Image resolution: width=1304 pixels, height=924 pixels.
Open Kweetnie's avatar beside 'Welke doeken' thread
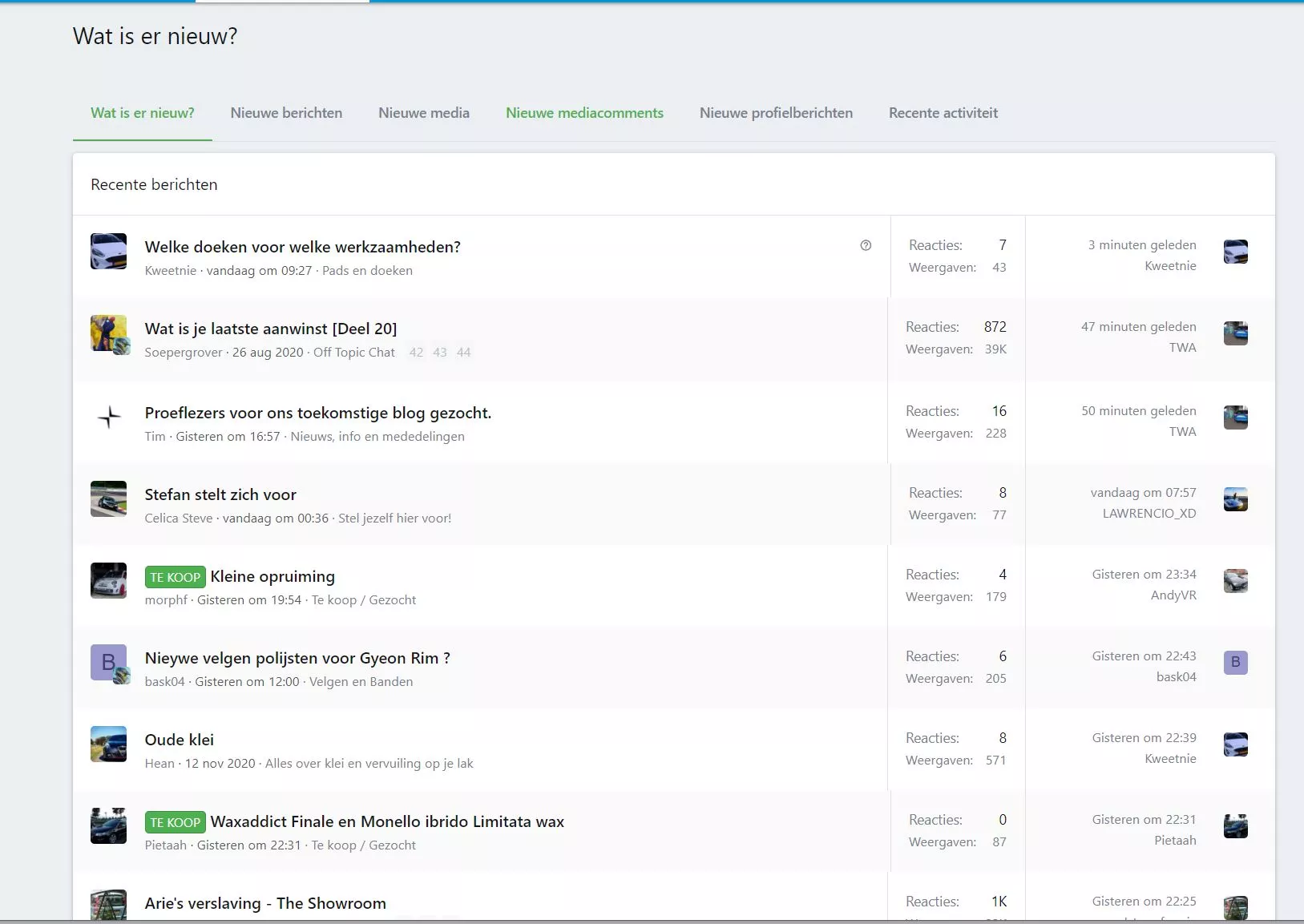pos(109,251)
